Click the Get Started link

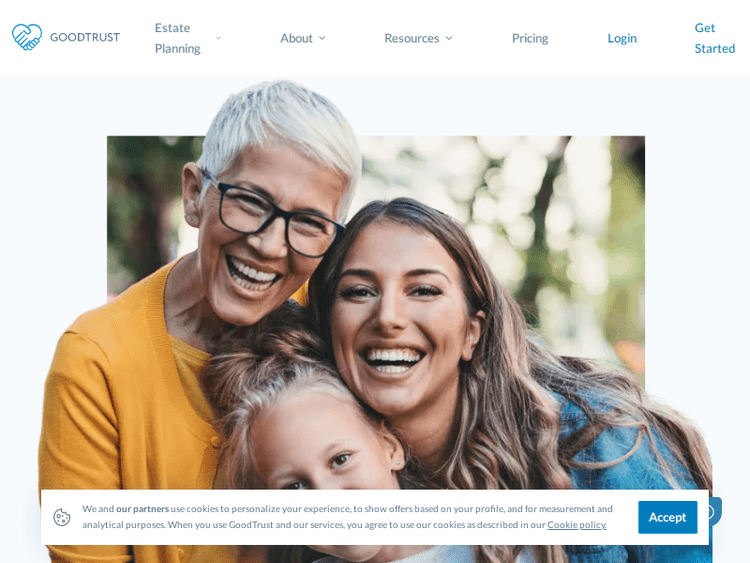(715, 38)
